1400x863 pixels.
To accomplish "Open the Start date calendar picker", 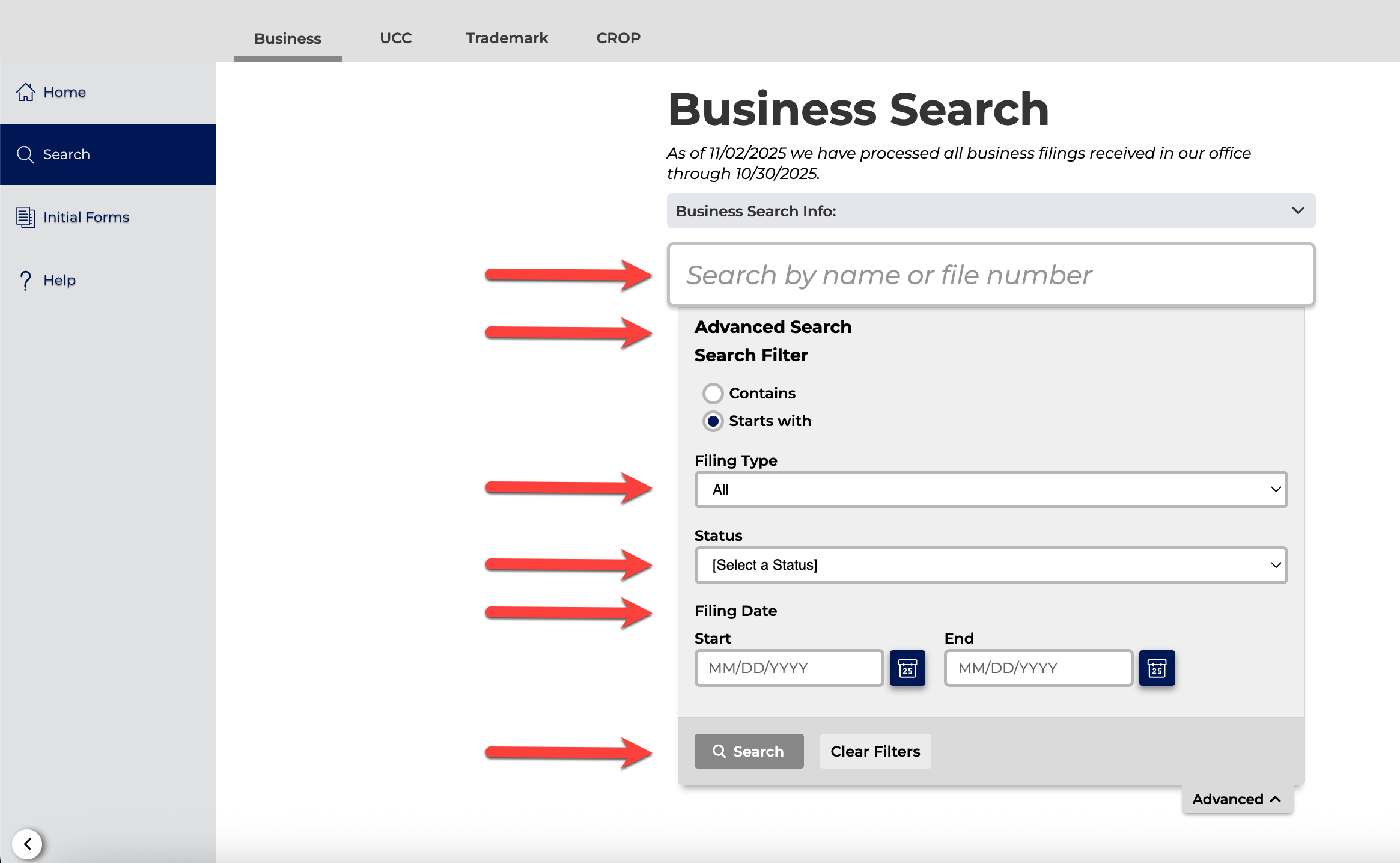I will pyautogui.click(x=907, y=668).
